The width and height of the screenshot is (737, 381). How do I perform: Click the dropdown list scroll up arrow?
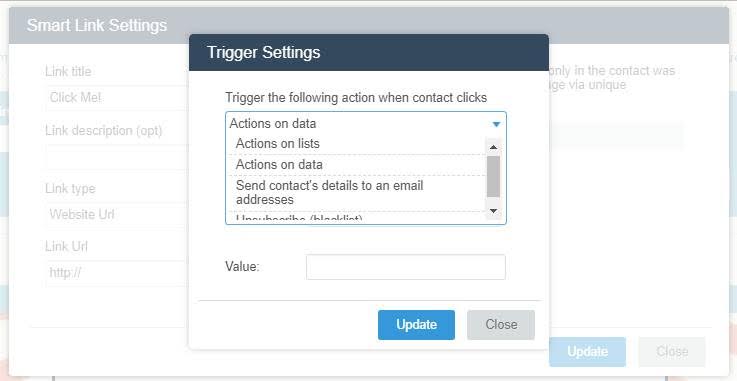tap(494, 147)
